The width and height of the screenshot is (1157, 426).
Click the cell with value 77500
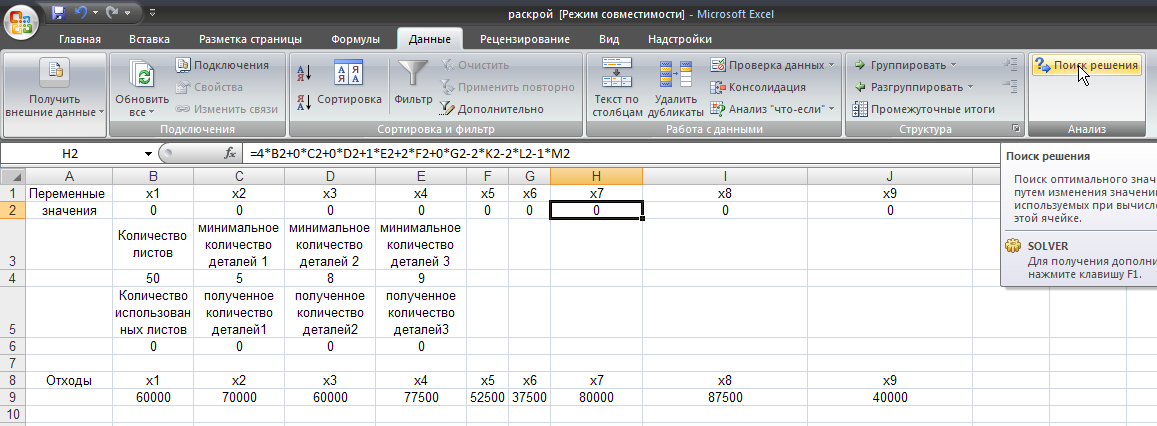tap(421, 397)
